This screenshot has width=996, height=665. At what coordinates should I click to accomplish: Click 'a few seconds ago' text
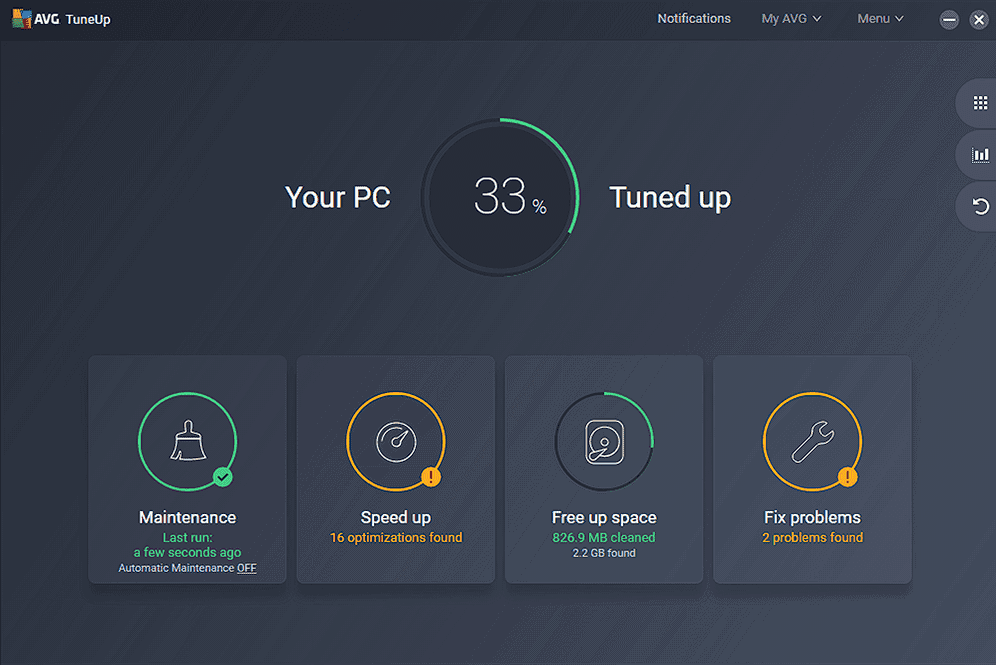(x=187, y=552)
